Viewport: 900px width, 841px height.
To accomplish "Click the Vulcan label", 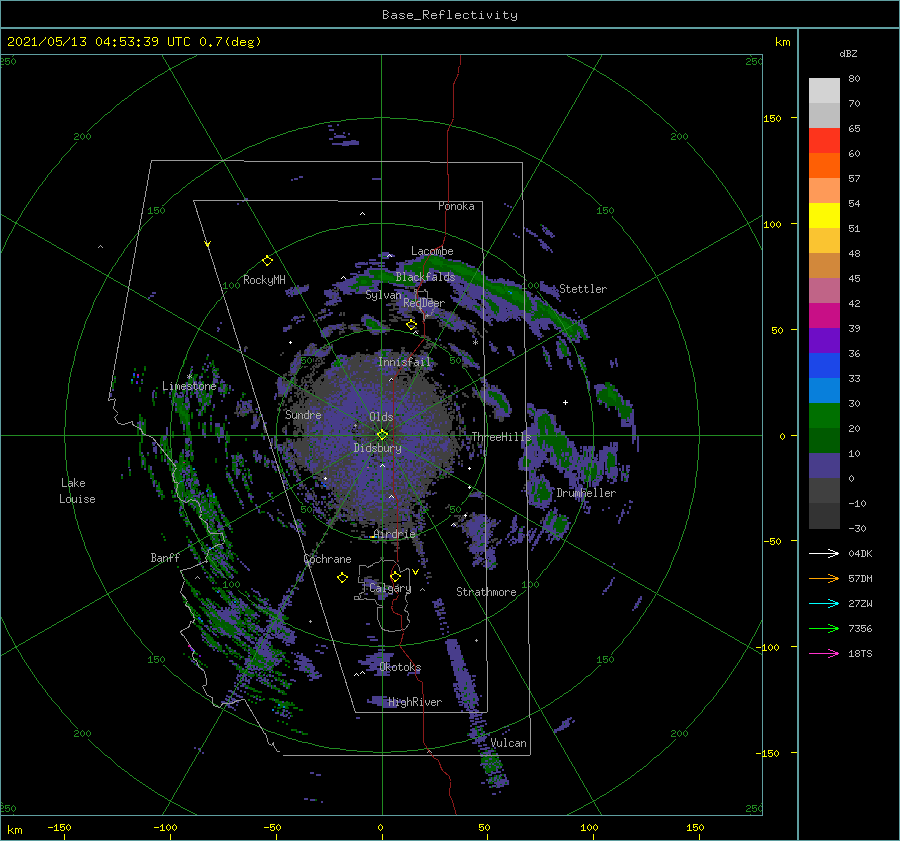I will pyautogui.click(x=508, y=743).
